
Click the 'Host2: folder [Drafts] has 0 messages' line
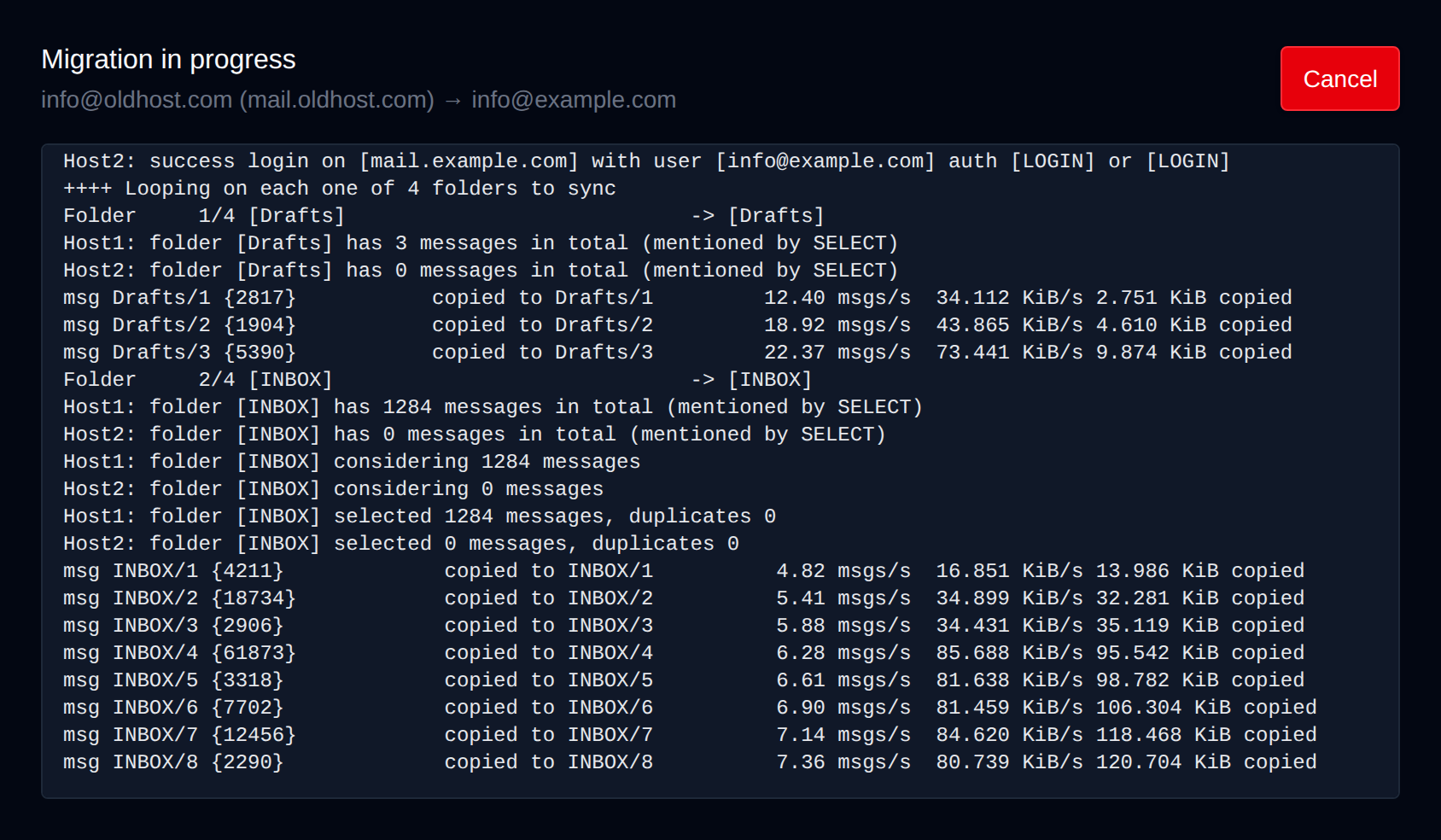coord(481,271)
